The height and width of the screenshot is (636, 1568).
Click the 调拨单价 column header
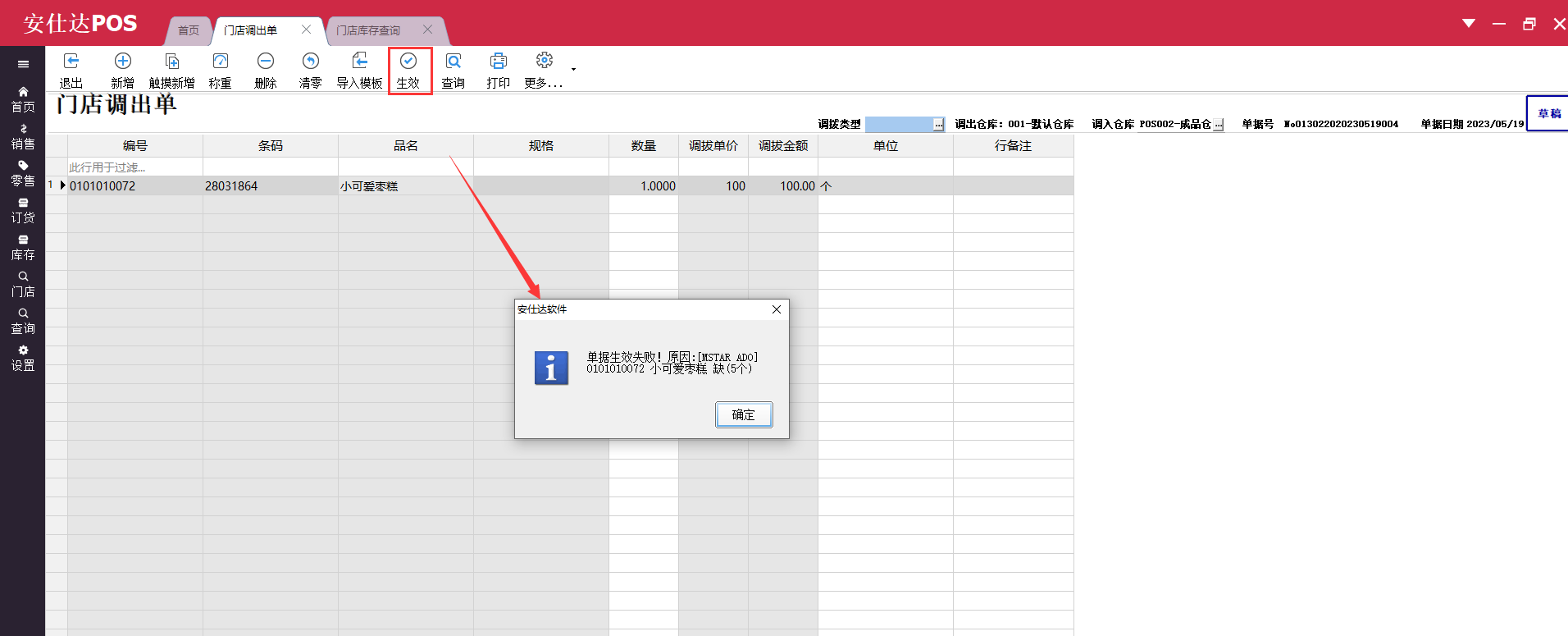(713, 145)
